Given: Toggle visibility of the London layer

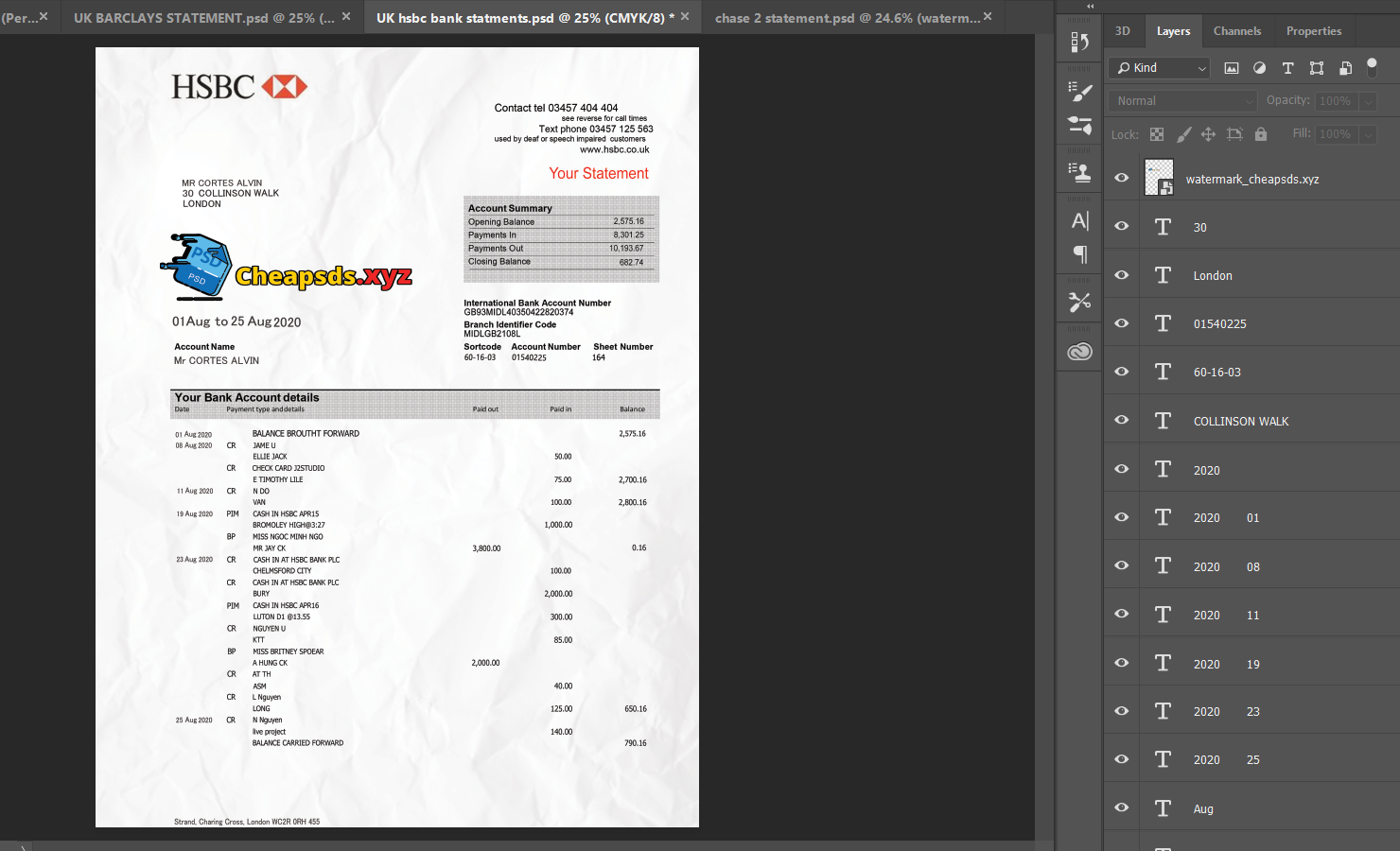Looking at the screenshot, I should 1122,275.
